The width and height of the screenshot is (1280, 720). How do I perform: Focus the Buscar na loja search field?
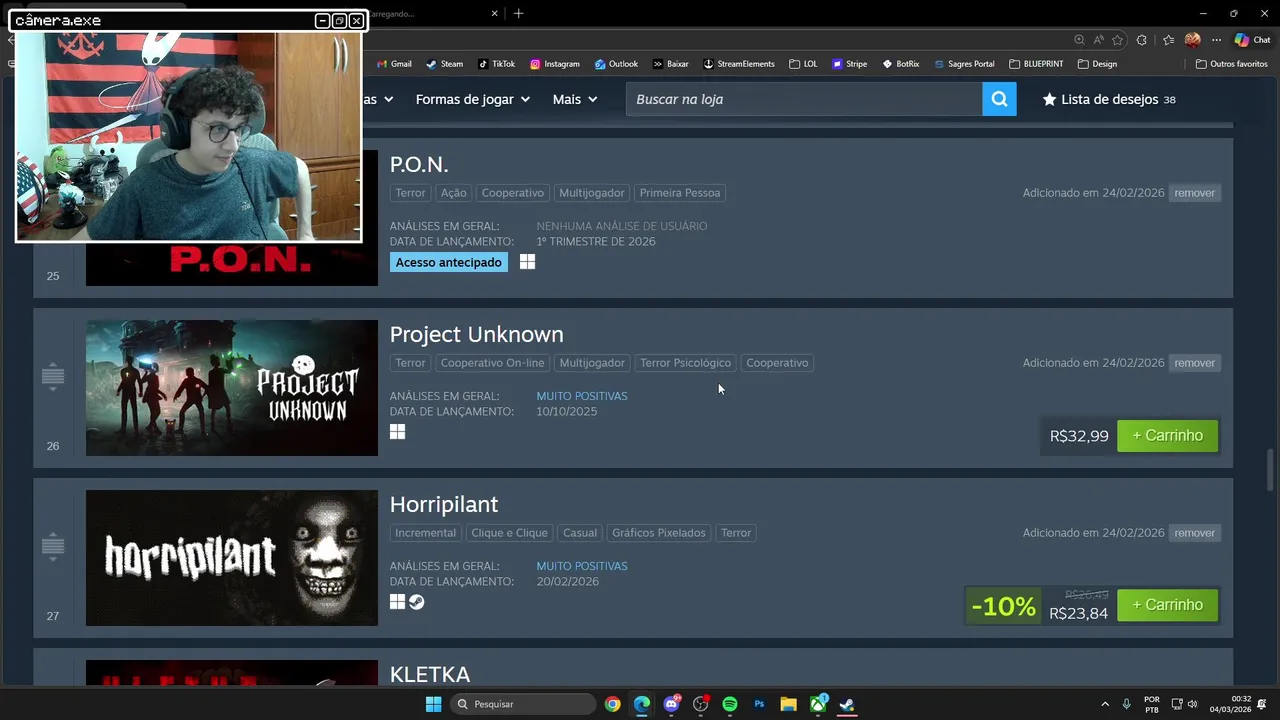804,99
